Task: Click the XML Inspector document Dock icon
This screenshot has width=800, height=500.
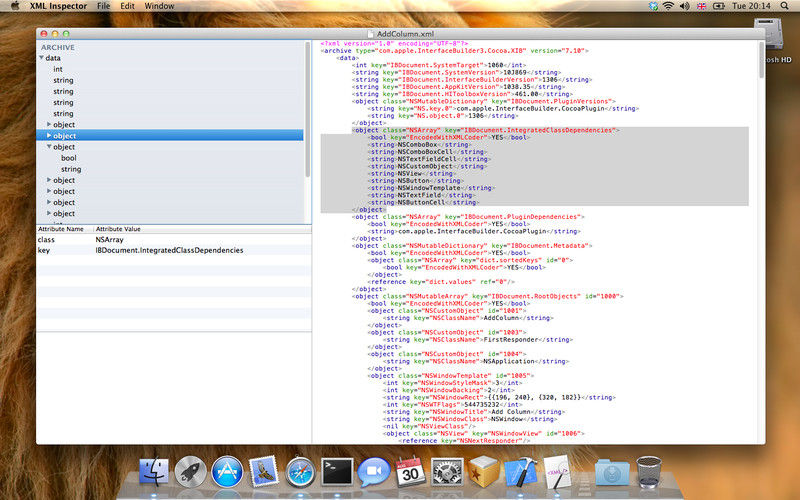Action: [557, 471]
